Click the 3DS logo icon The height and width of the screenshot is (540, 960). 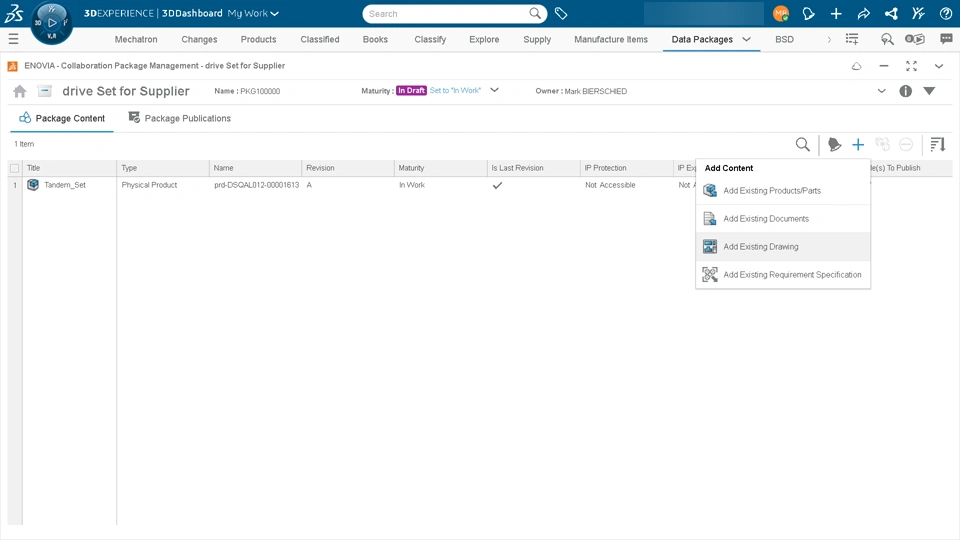pyautogui.click(x=13, y=13)
